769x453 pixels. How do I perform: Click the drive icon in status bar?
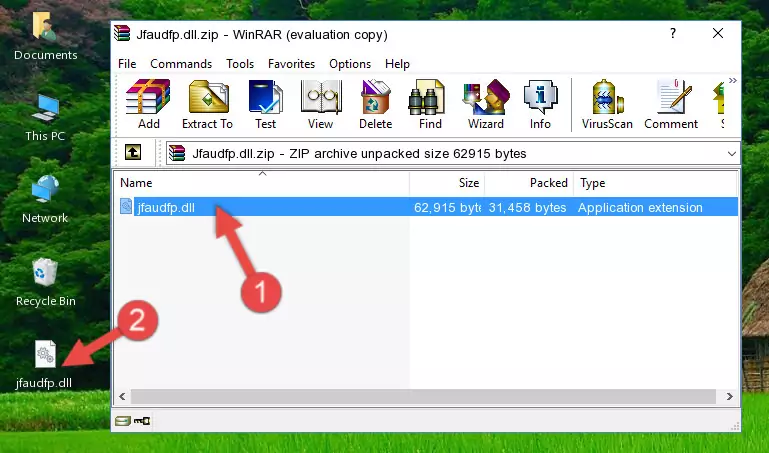123,421
